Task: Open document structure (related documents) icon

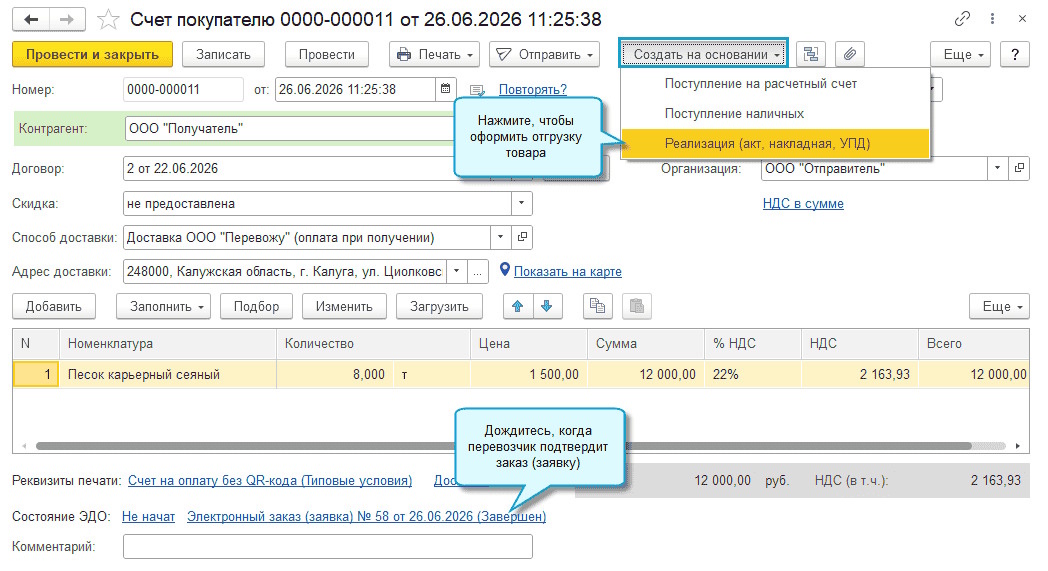Action: tap(811, 54)
